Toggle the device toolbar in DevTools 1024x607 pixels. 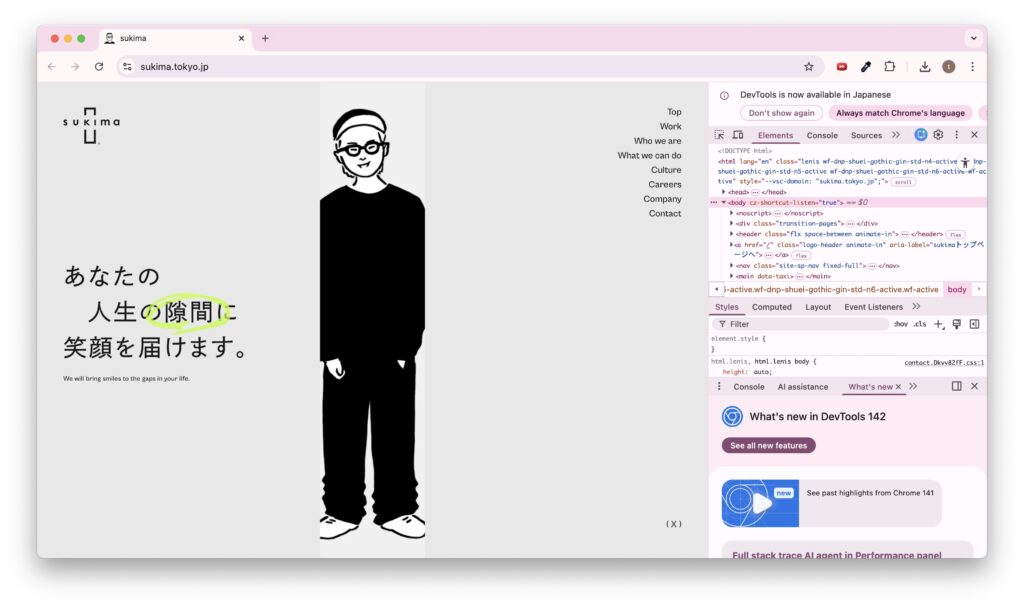(x=738, y=135)
